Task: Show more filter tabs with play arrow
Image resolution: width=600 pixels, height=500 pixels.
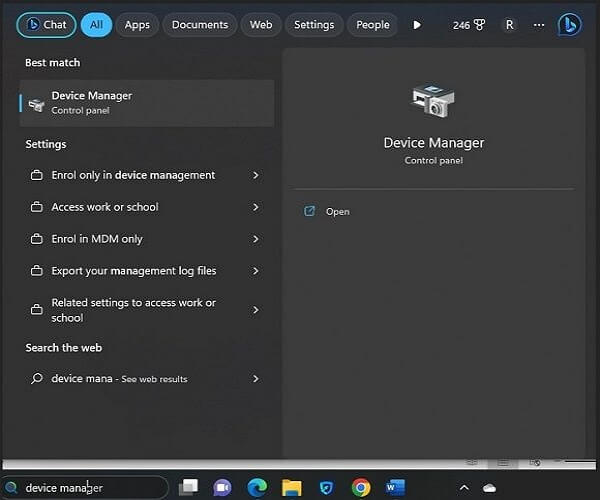Action: [417, 25]
